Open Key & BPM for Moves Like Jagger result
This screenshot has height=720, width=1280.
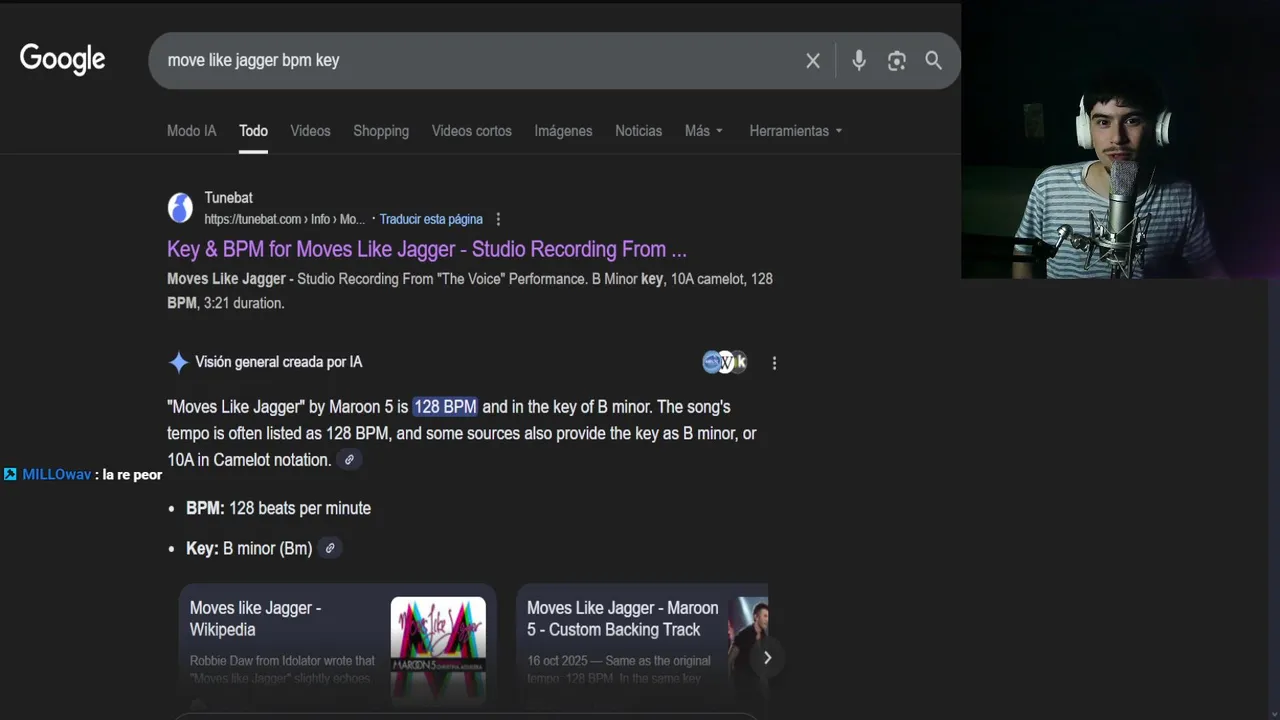click(427, 249)
